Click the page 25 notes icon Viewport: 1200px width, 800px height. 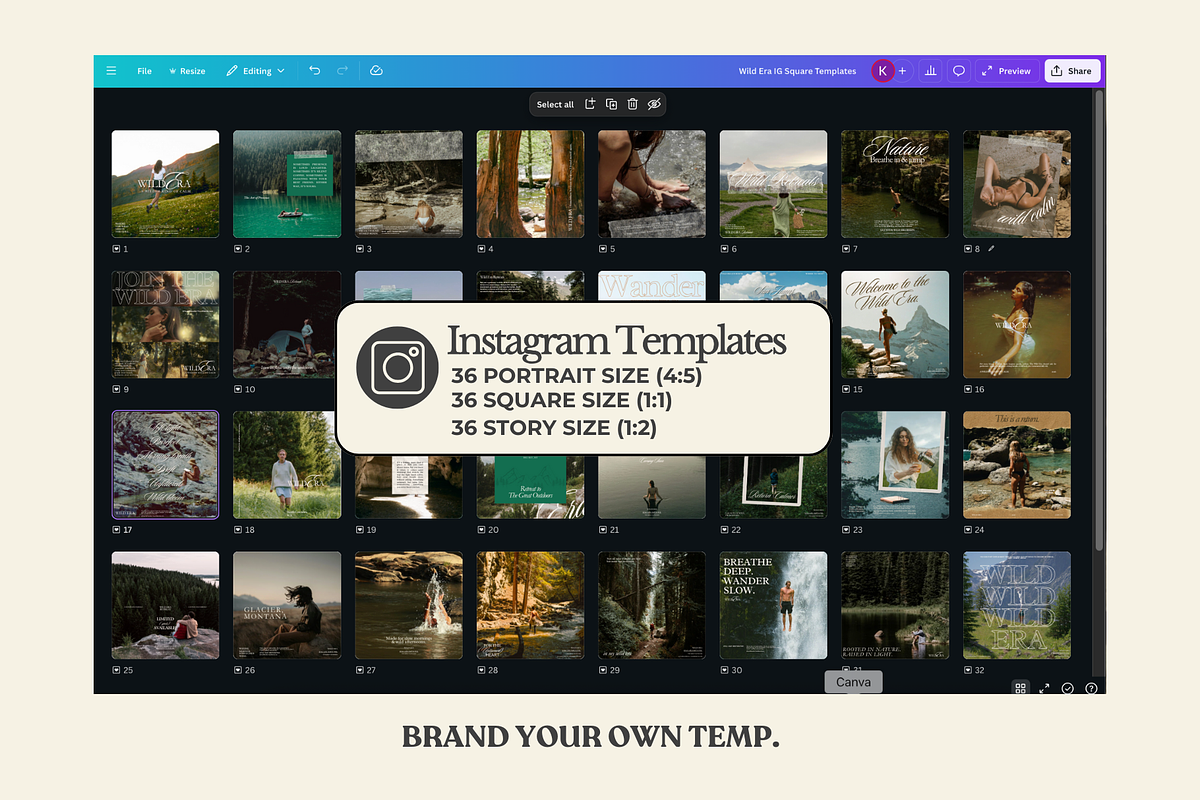[116, 670]
